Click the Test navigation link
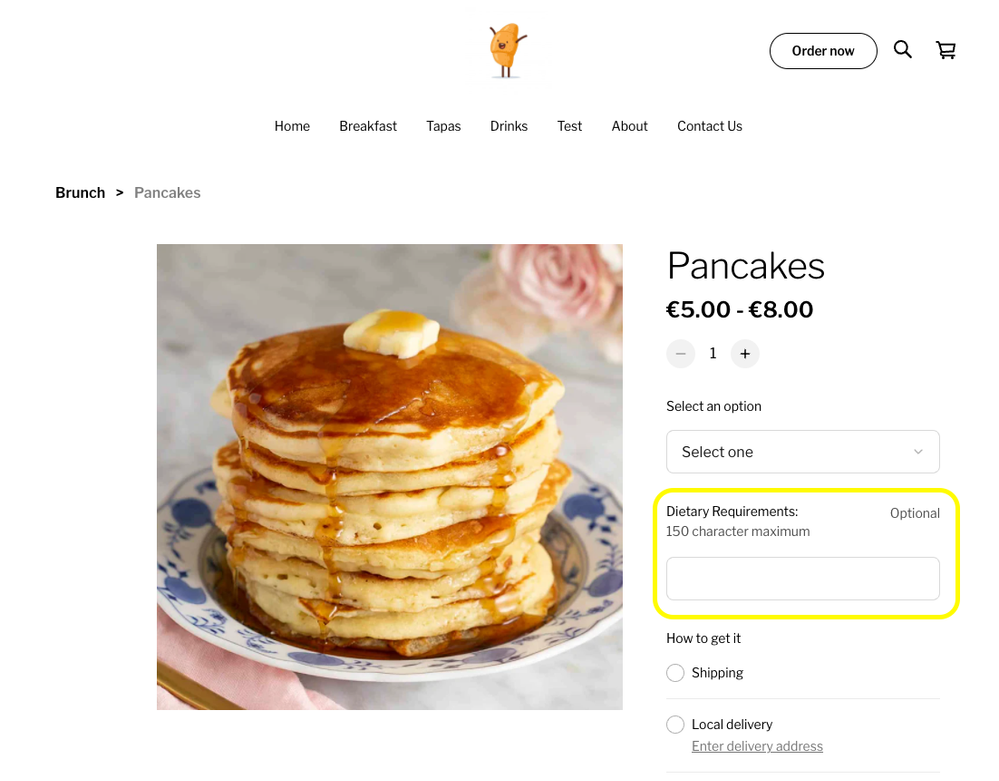This screenshot has height=781, width=999. click(570, 126)
